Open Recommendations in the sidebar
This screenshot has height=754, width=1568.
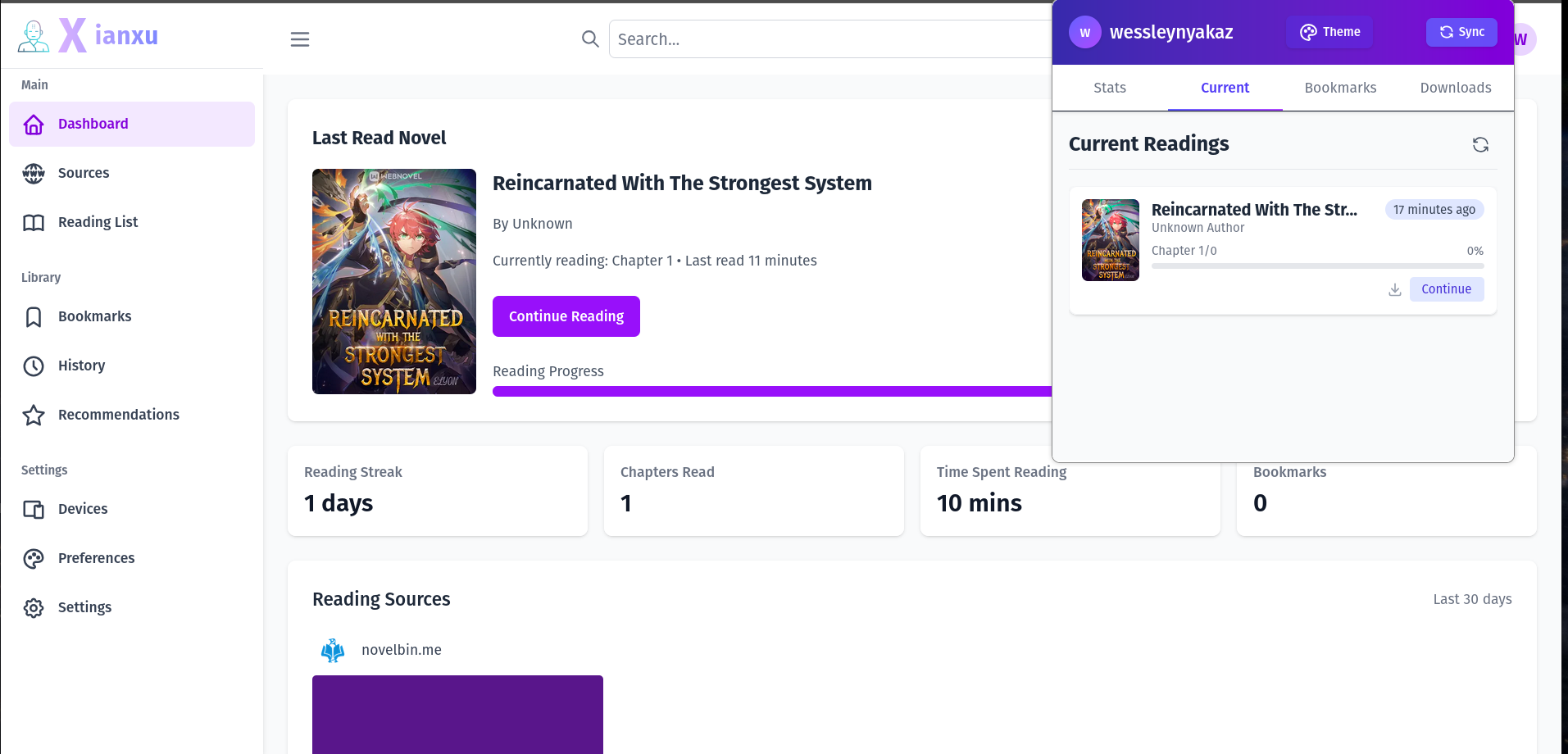[x=132, y=415]
